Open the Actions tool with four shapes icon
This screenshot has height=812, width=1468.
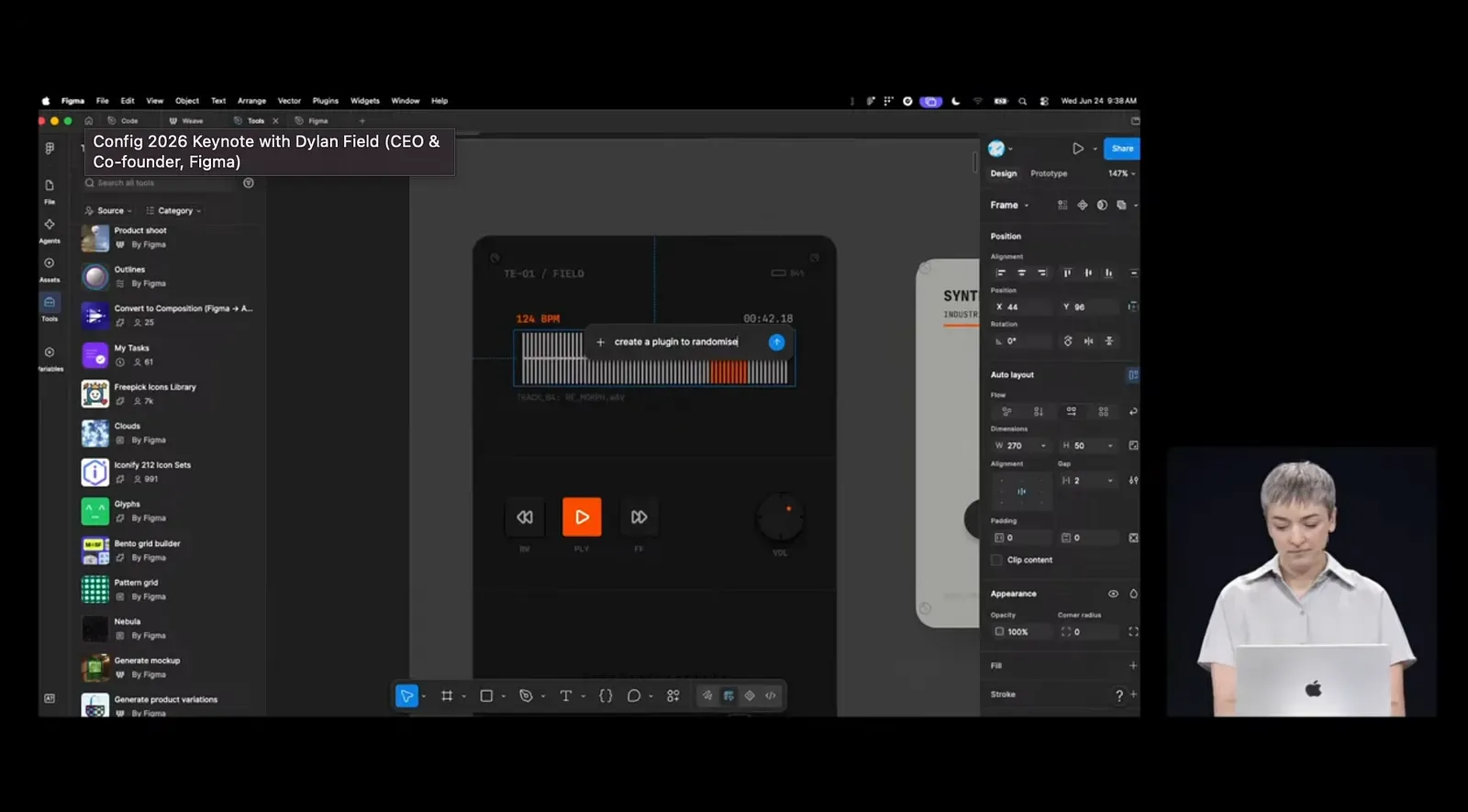click(x=673, y=696)
